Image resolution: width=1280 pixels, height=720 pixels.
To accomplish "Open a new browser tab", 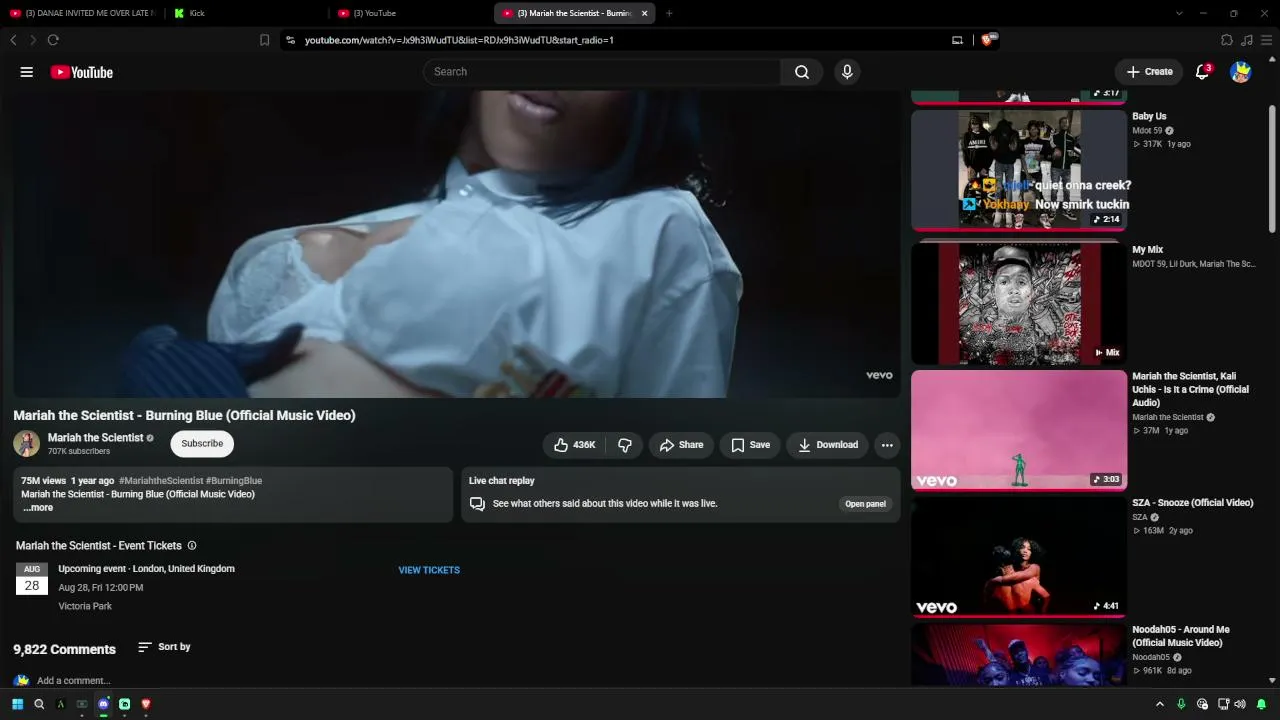I will pyautogui.click(x=669, y=13).
